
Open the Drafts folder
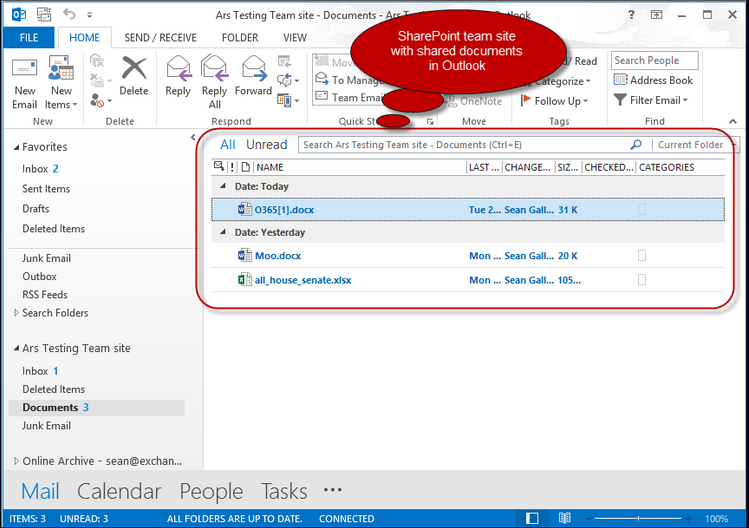tap(36, 209)
